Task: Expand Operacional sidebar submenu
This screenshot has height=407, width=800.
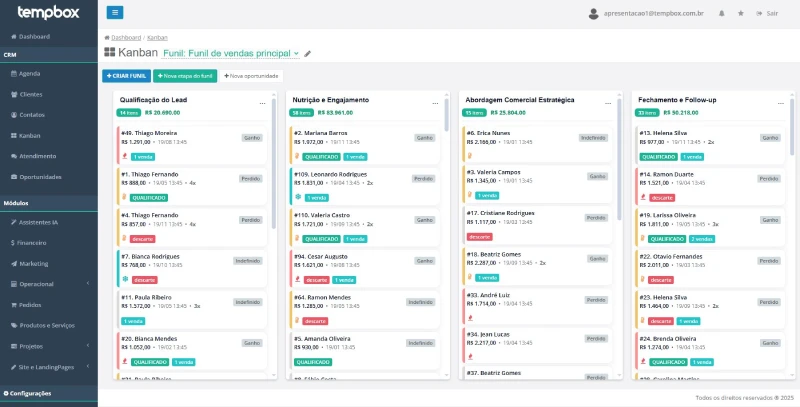Action: pos(48,284)
